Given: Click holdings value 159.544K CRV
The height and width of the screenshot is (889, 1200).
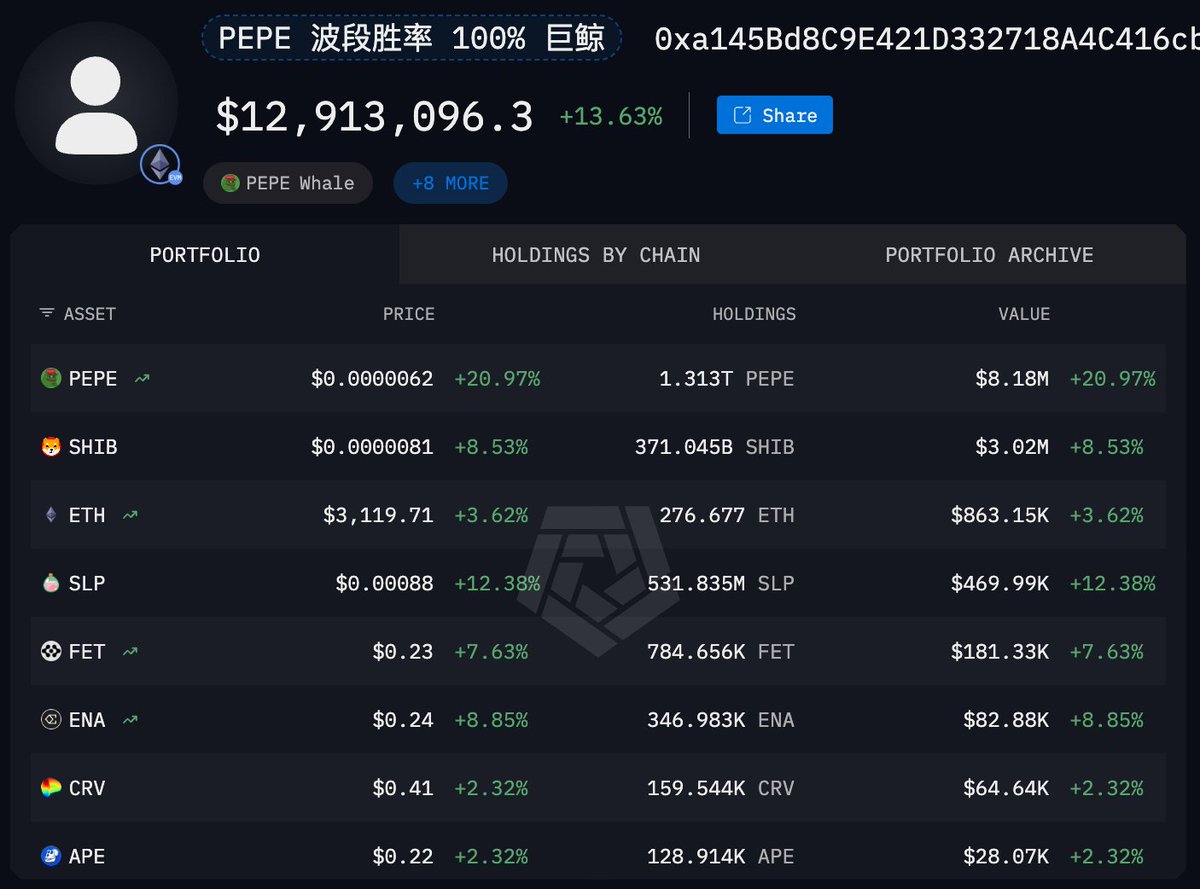Looking at the screenshot, I should [x=721, y=788].
